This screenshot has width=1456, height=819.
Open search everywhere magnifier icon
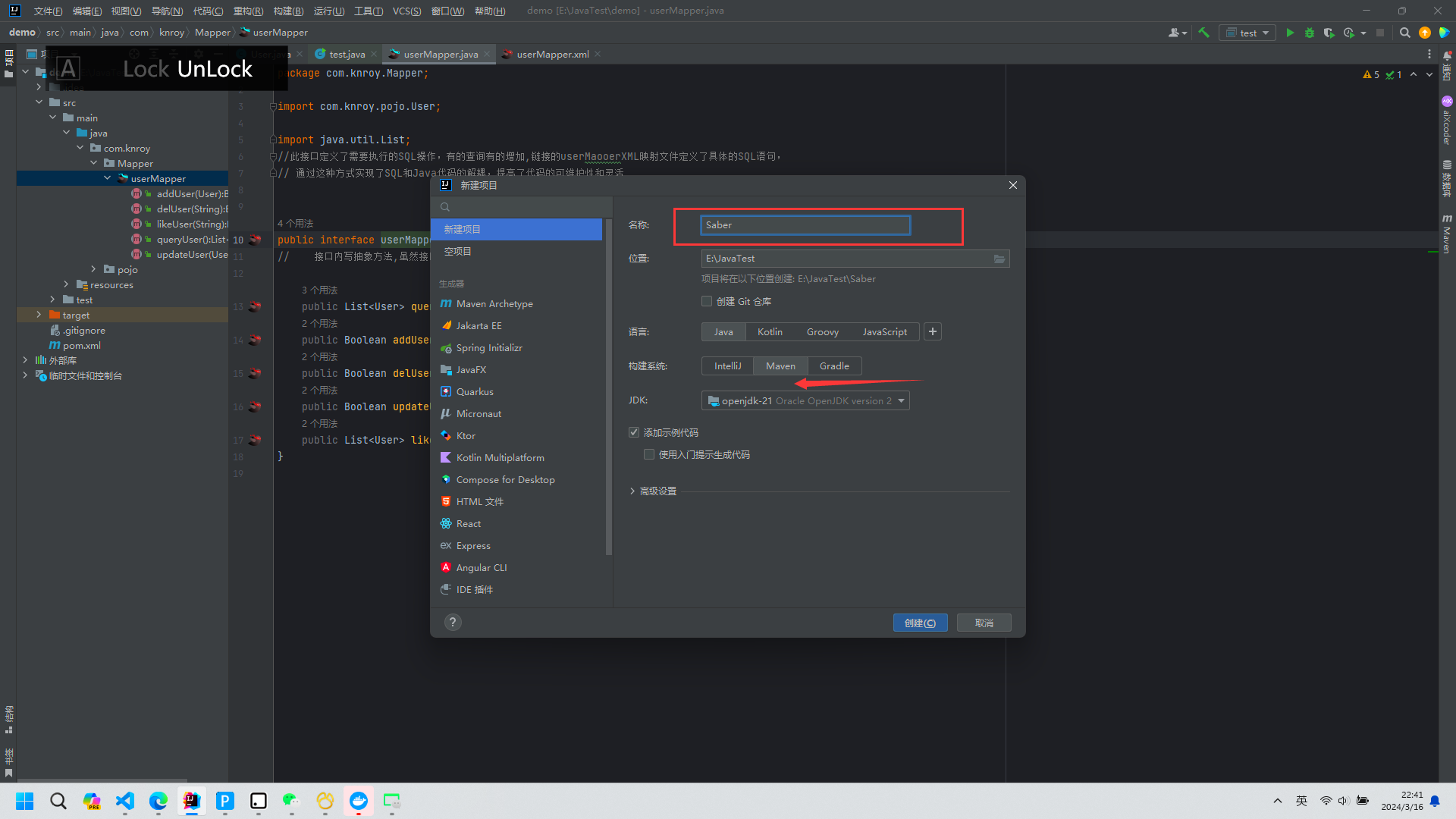(1404, 33)
